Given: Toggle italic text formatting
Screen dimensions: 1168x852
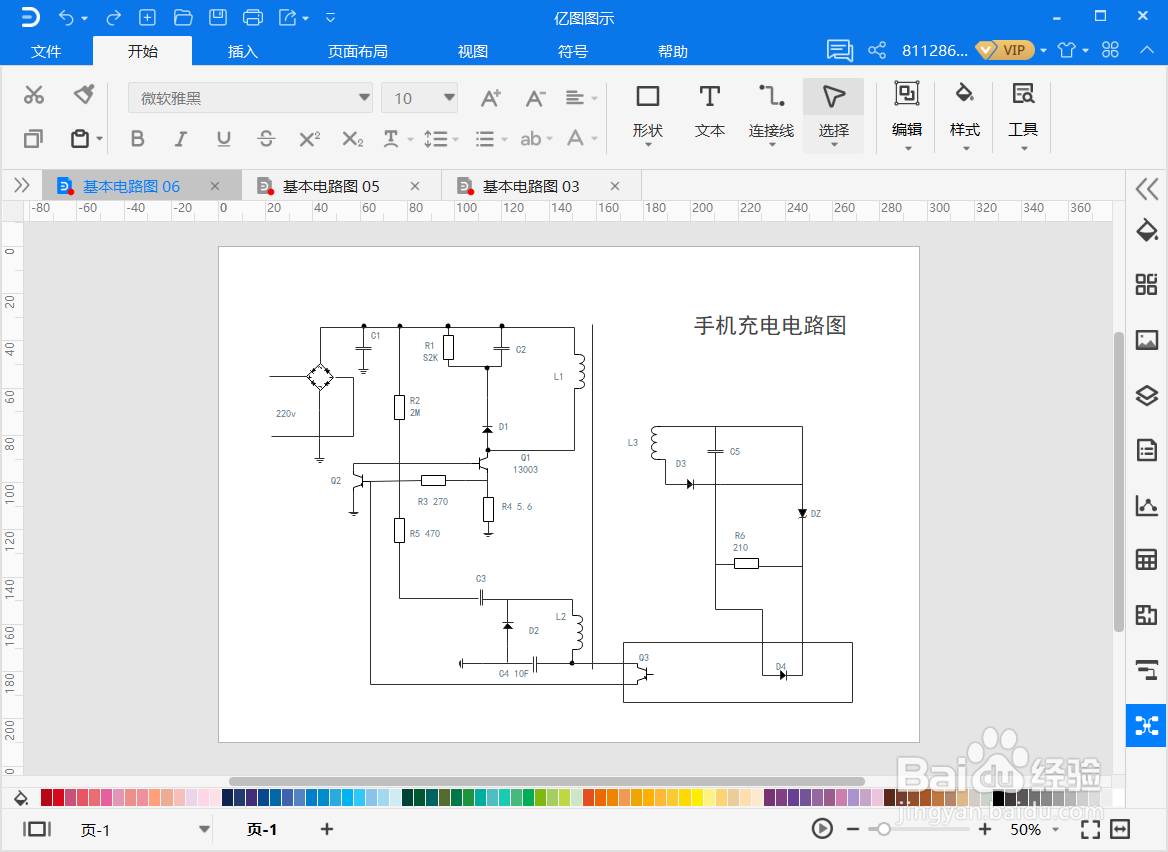Looking at the screenshot, I should 180,138.
